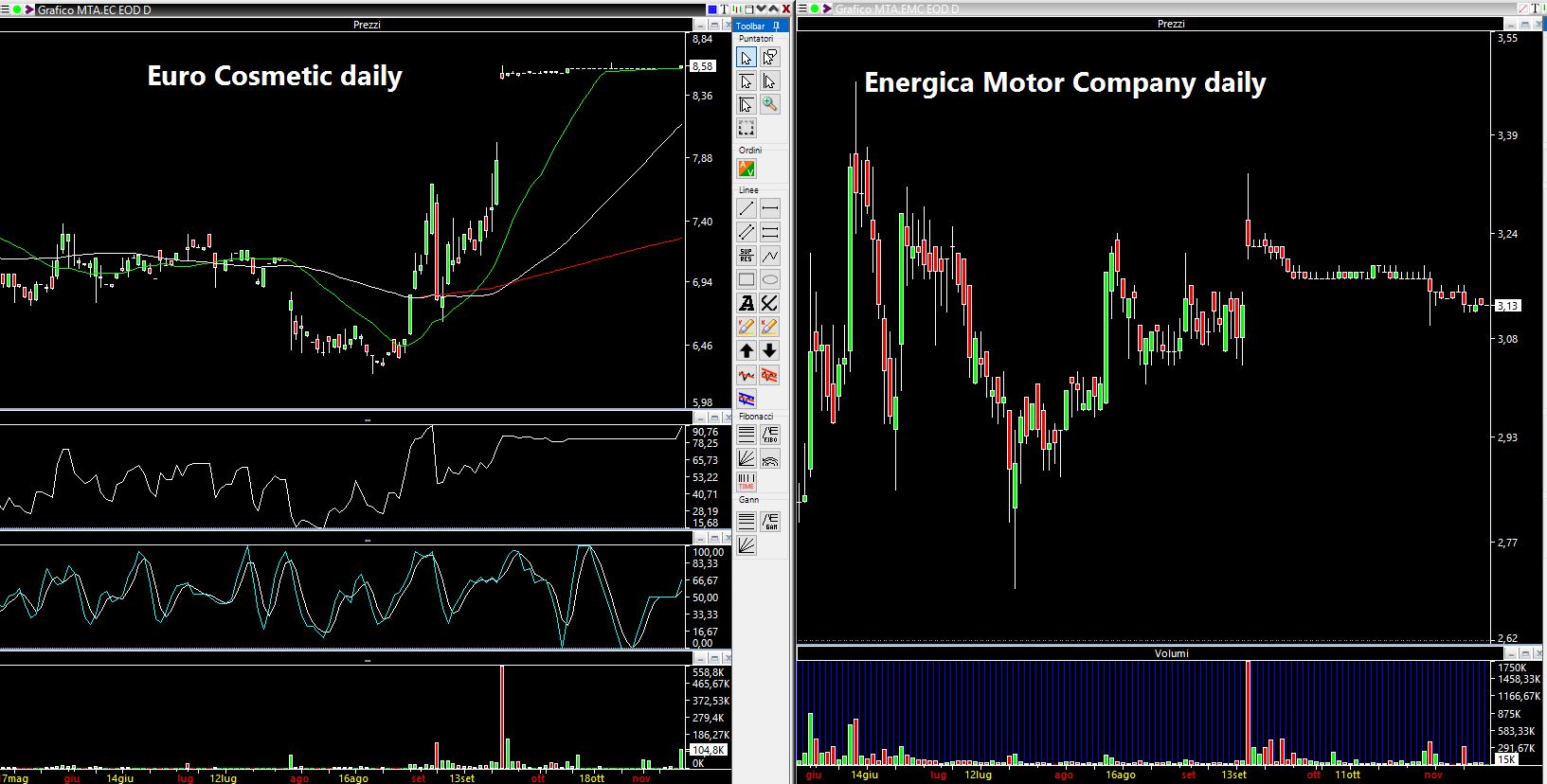Activate the zoom magnifier tool
The width and height of the screenshot is (1547, 784).
[770, 104]
